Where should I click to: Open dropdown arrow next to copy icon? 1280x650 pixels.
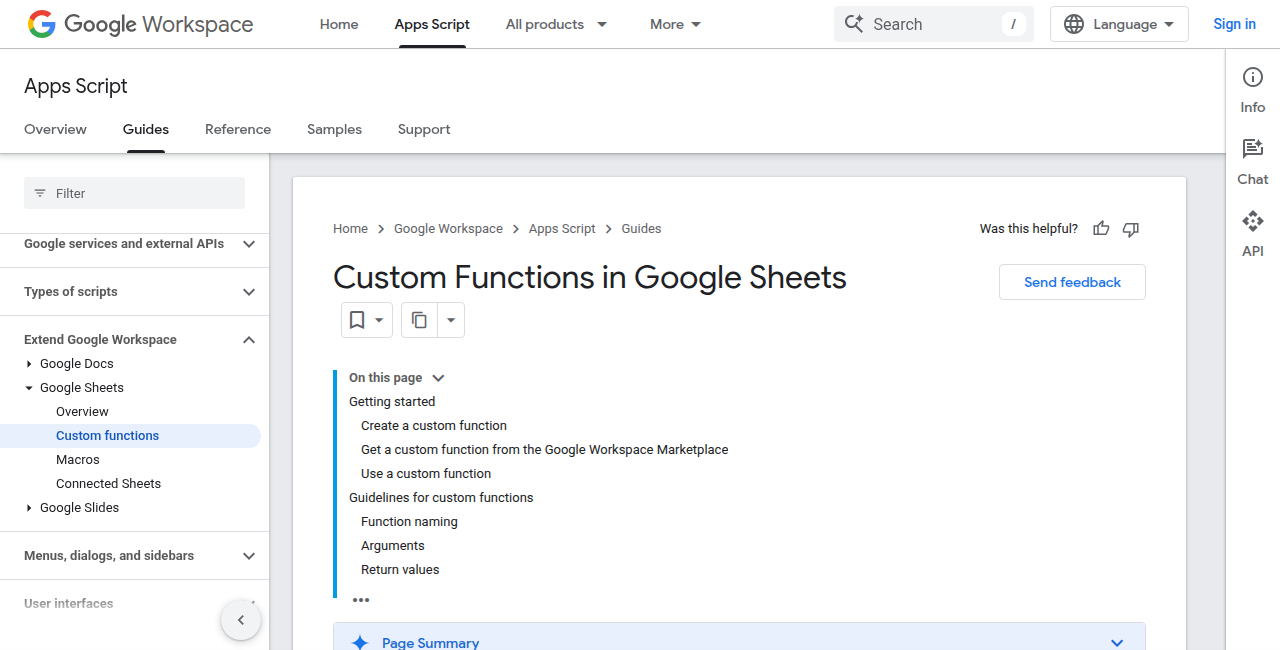click(x=451, y=320)
